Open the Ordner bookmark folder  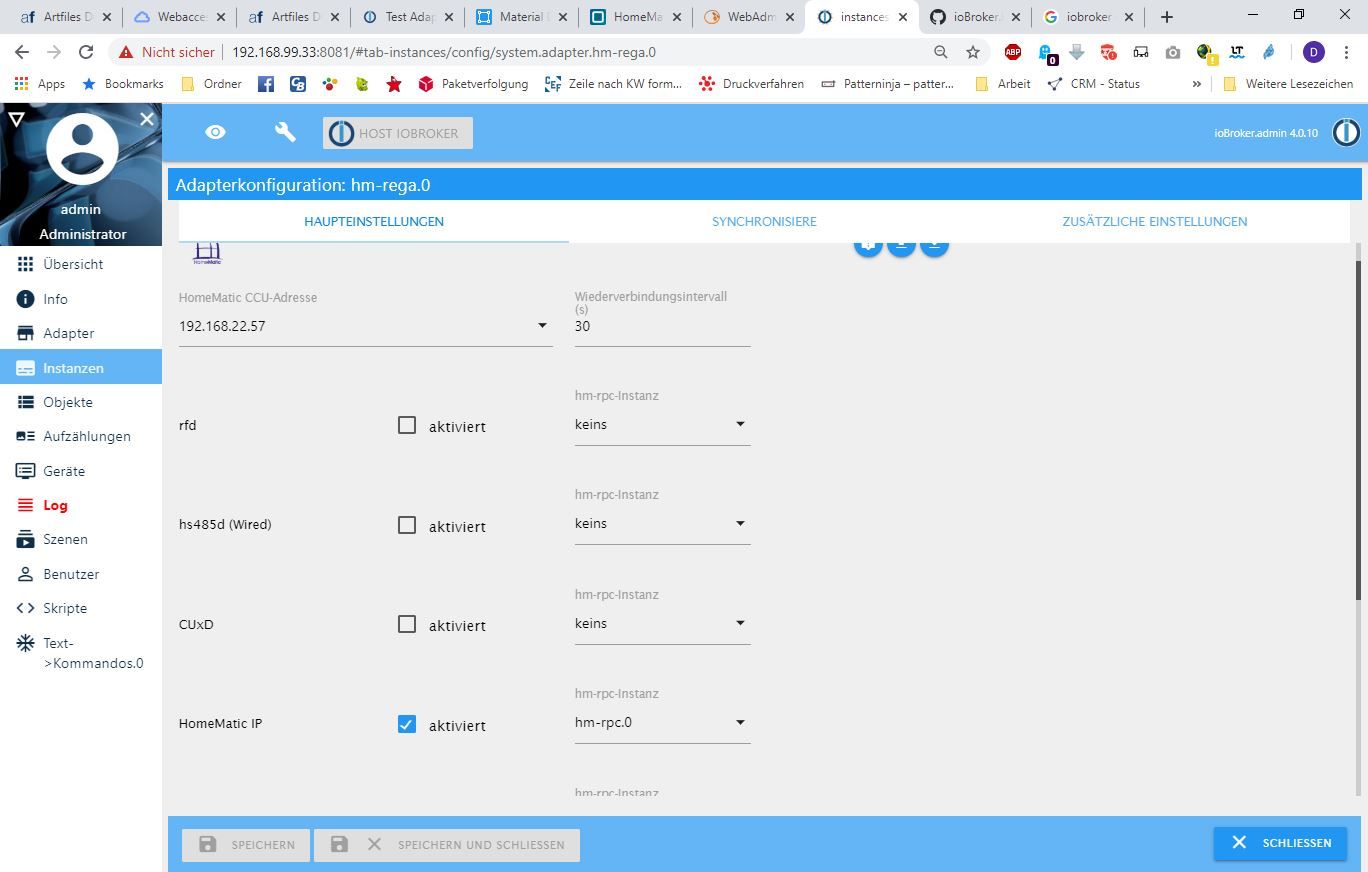pos(212,84)
